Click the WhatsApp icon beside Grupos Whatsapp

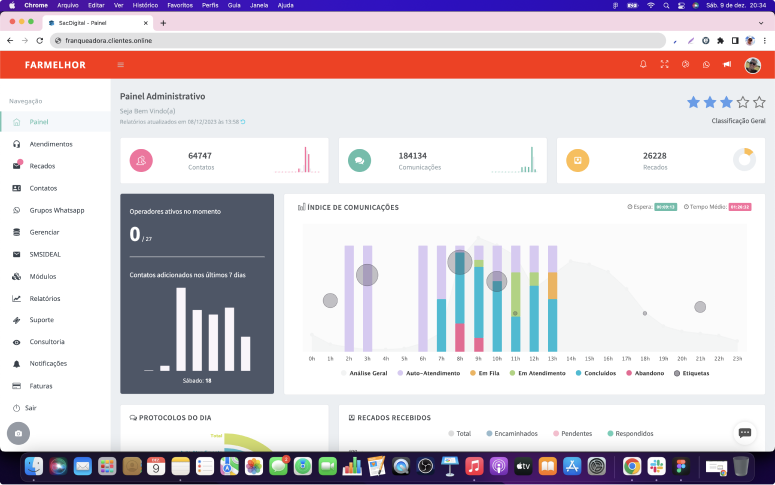click(16, 210)
